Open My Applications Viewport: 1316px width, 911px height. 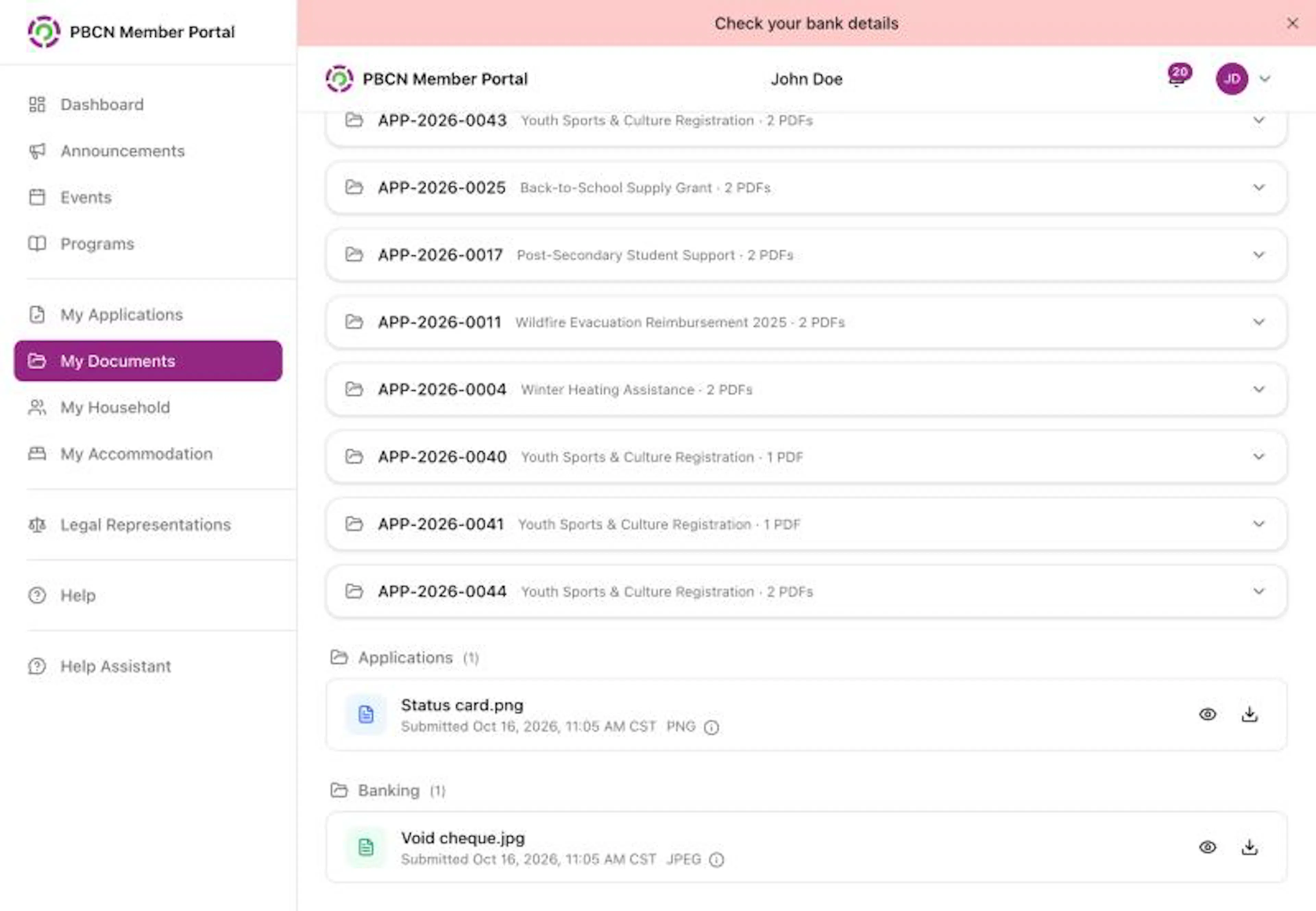[x=148, y=315]
